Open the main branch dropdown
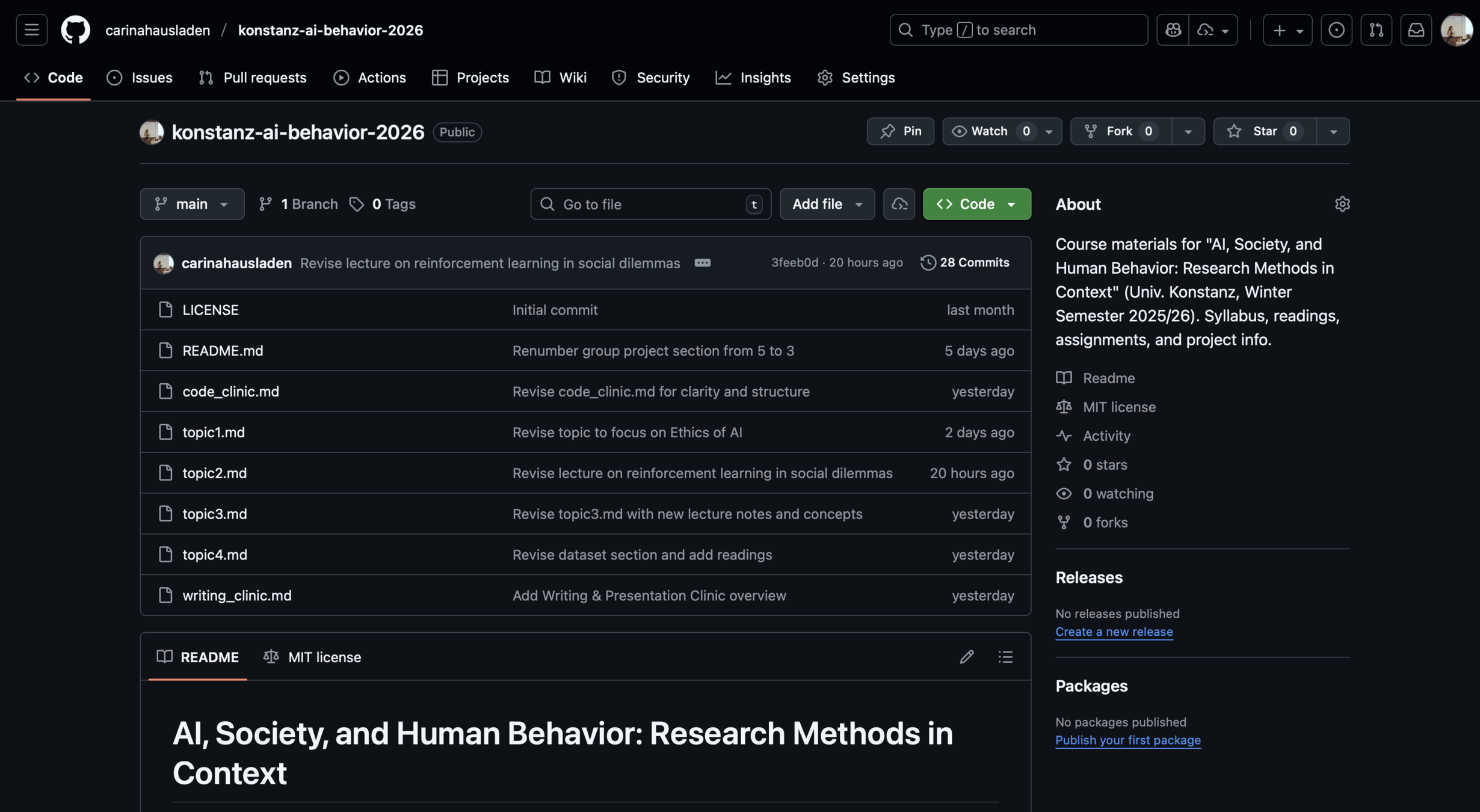The width and height of the screenshot is (1480, 812). [192, 205]
